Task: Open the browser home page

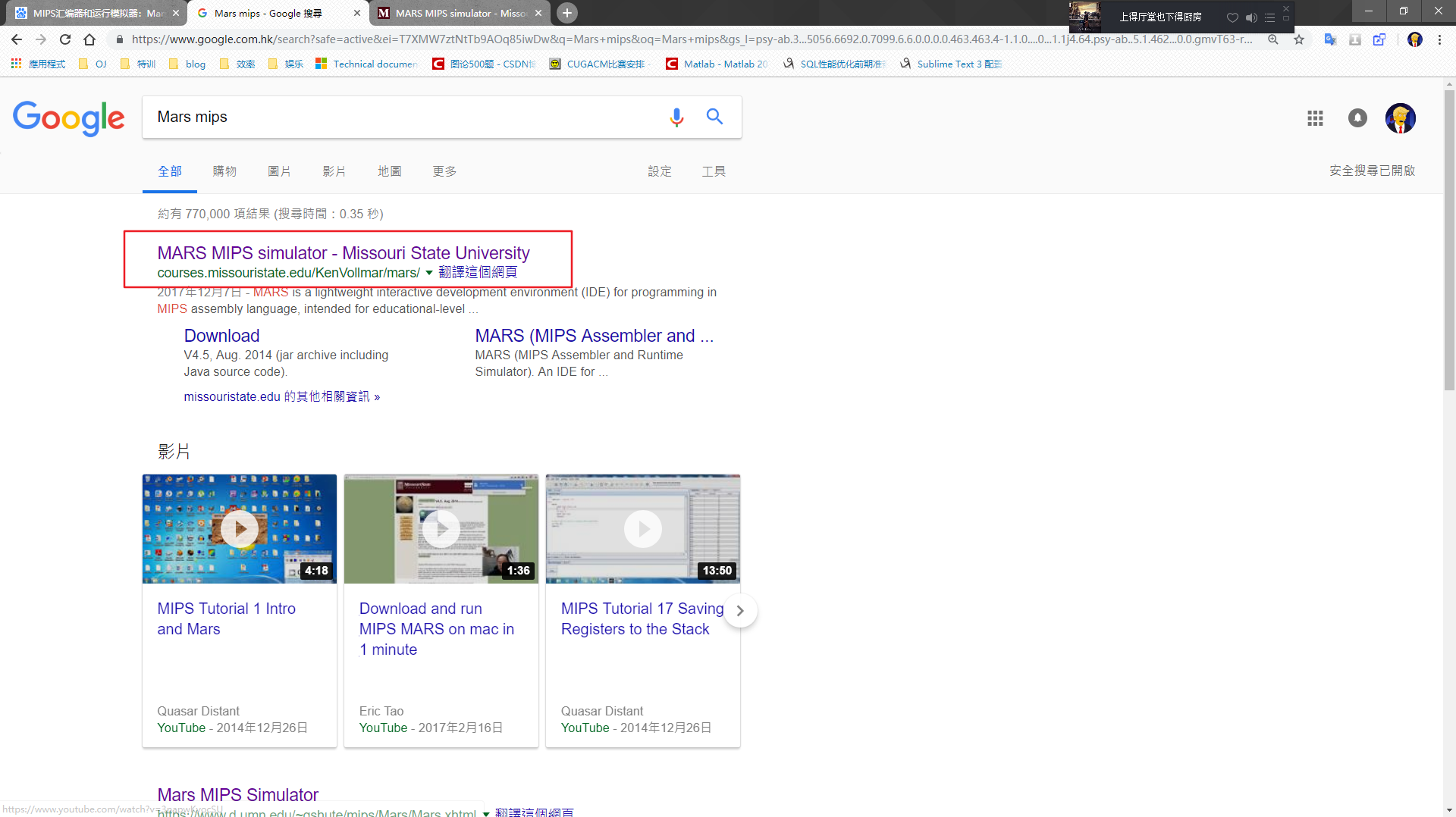Action: coord(89,39)
